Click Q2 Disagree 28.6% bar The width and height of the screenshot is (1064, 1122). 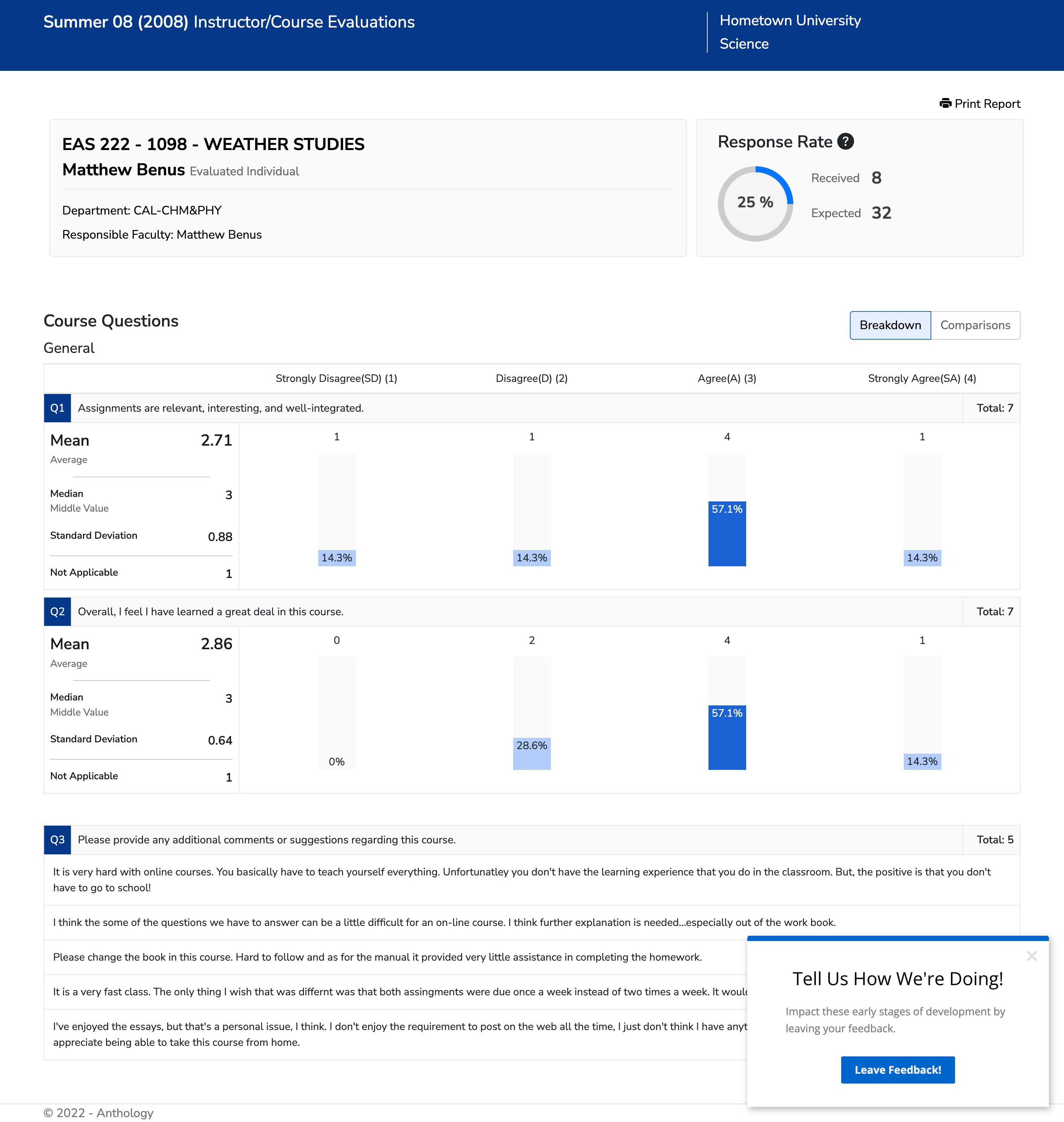pyautogui.click(x=531, y=753)
